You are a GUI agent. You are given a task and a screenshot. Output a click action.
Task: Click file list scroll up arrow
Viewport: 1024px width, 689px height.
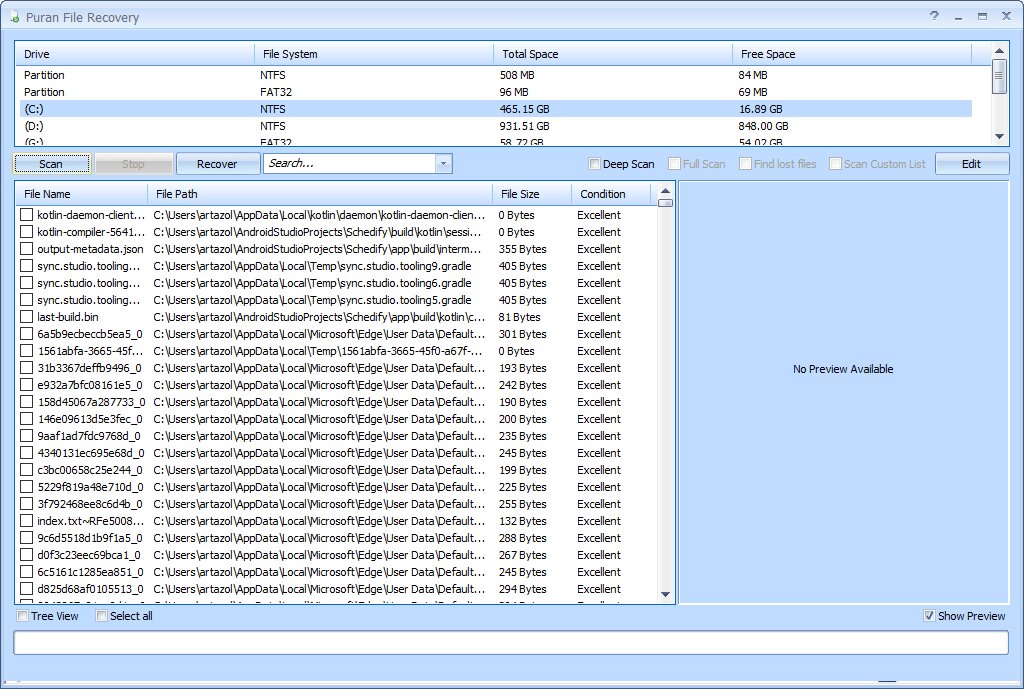point(665,191)
